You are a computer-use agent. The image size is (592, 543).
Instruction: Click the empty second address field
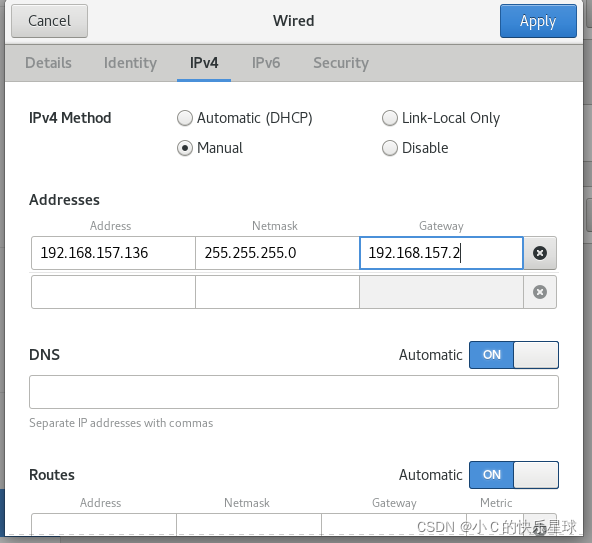point(113,292)
